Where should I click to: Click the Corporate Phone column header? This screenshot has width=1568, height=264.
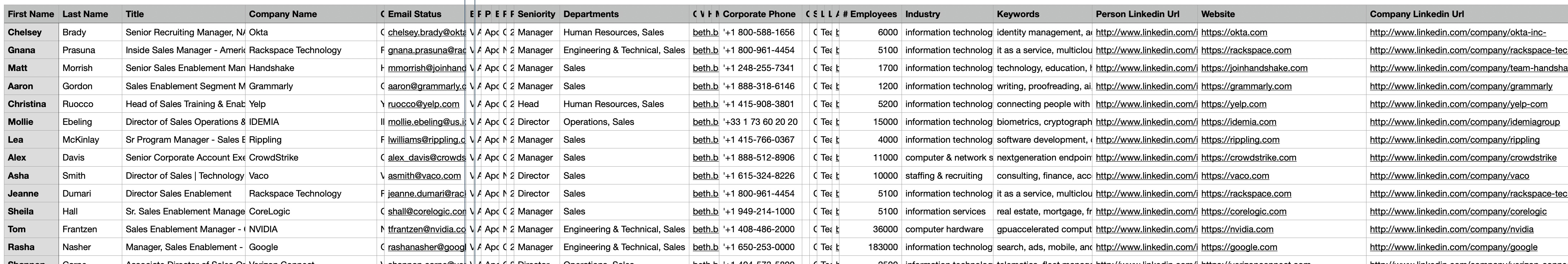click(x=758, y=14)
